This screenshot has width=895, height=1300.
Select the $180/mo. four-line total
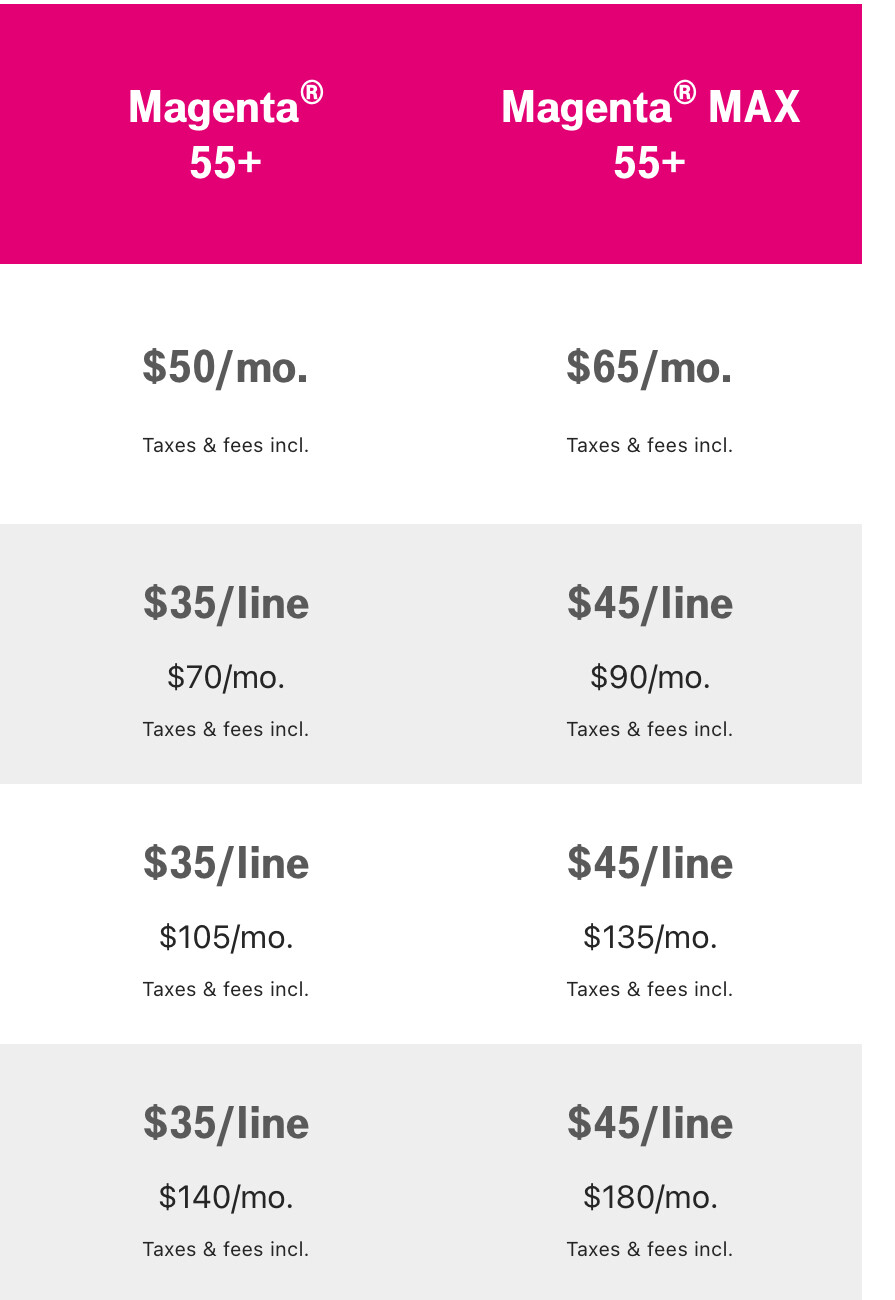650,1198
